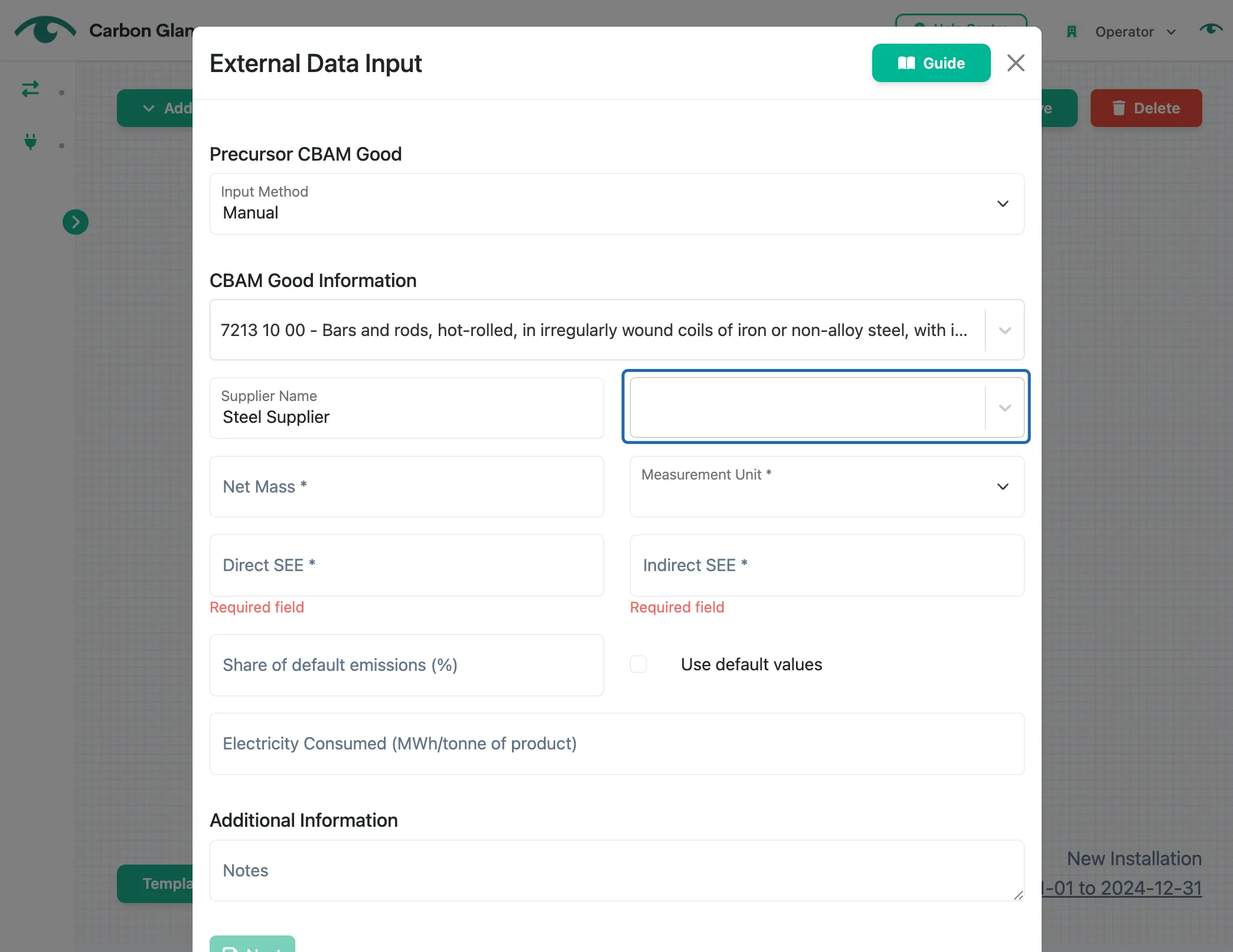Image resolution: width=1233 pixels, height=952 pixels.
Task: Click the Net Mass input field
Action: pyautogui.click(x=406, y=487)
